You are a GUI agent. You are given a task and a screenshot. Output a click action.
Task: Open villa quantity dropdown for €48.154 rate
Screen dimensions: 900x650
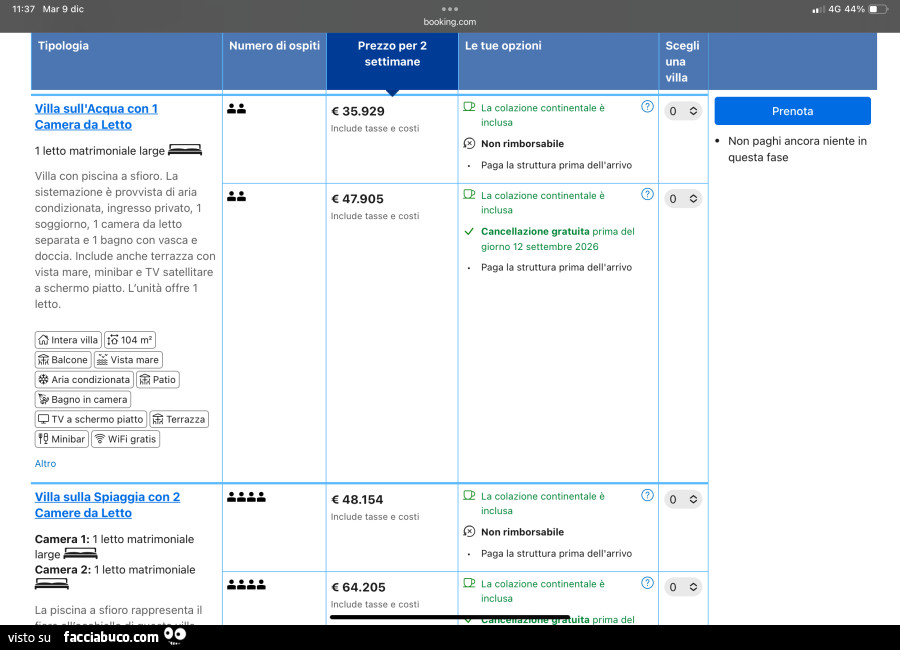pos(682,499)
